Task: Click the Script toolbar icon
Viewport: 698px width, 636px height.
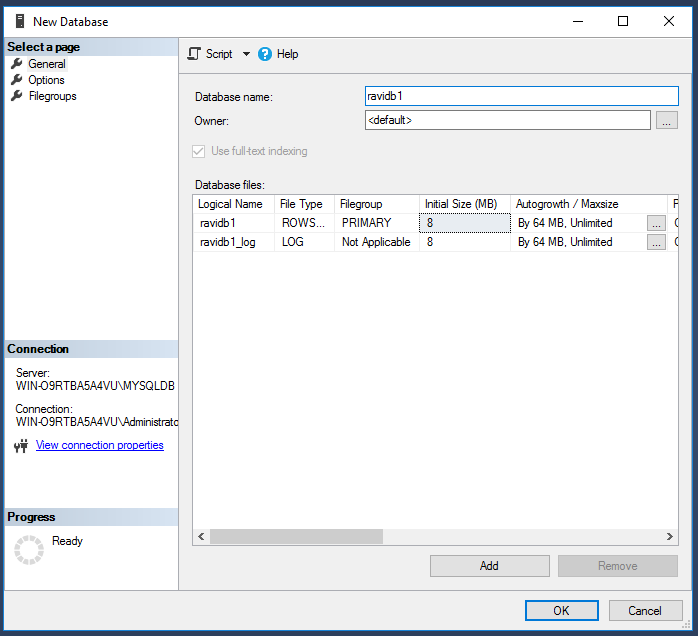Action: coord(195,54)
